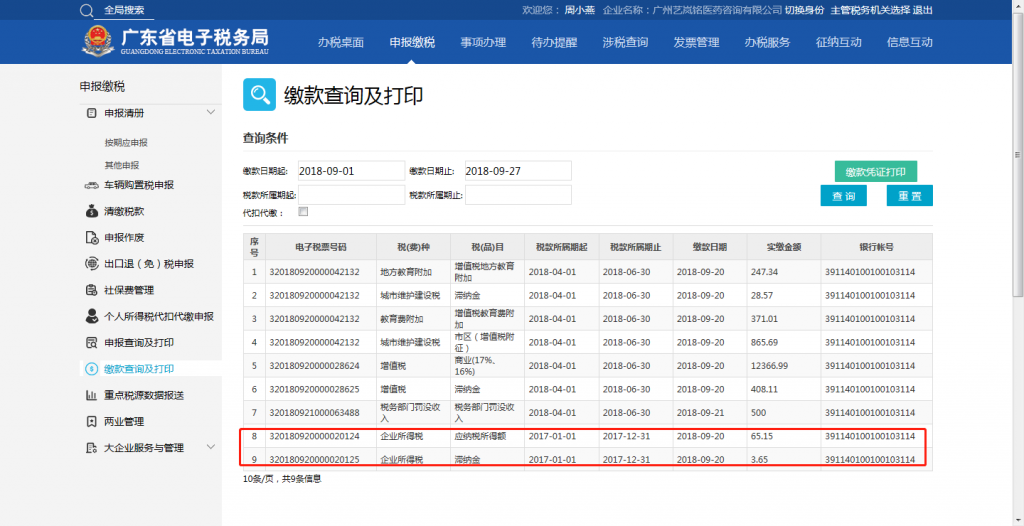The image size is (1024, 526).
Task: Click the 退出 link
Action: [922, 10]
